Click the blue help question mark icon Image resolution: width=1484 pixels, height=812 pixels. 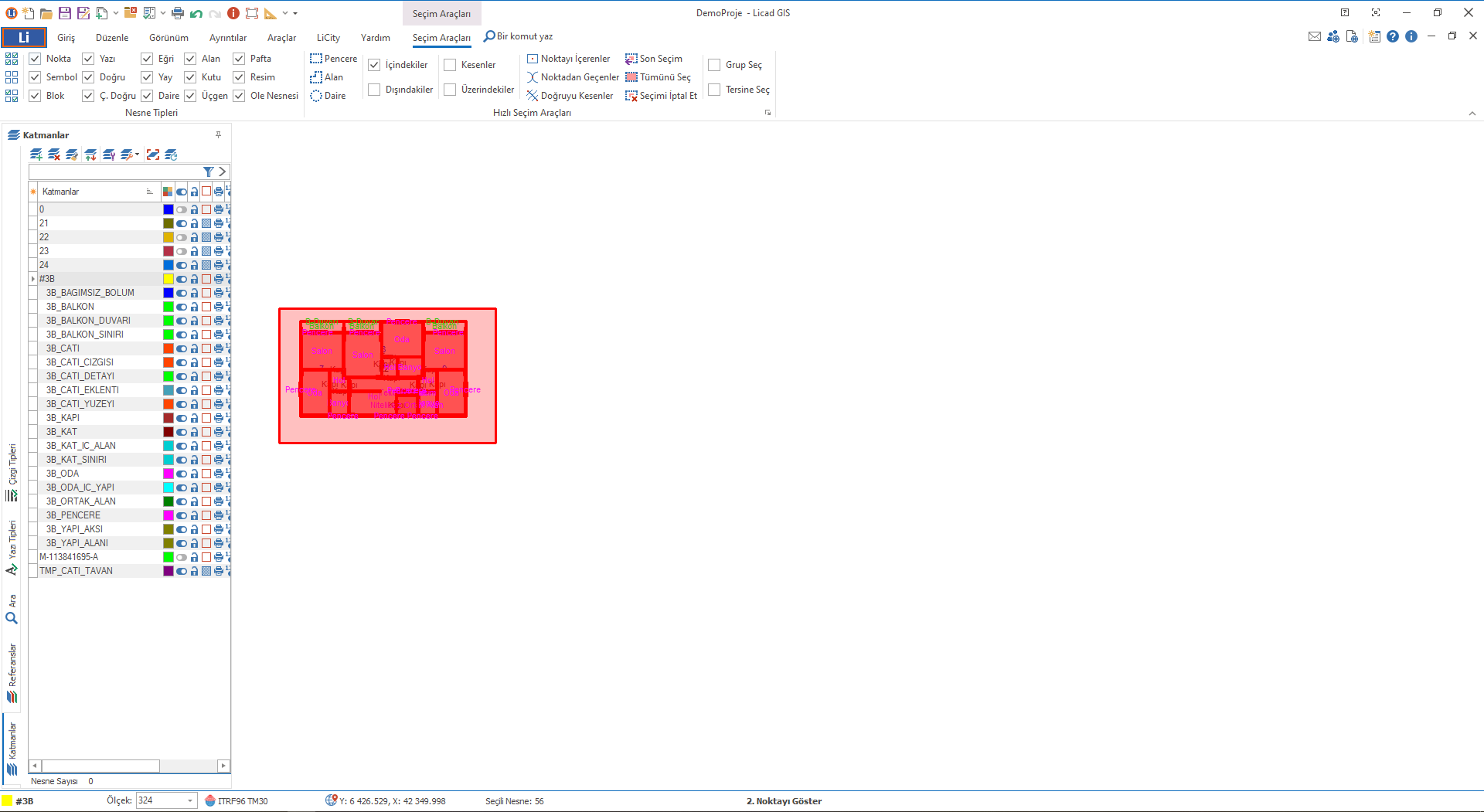tap(1393, 36)
